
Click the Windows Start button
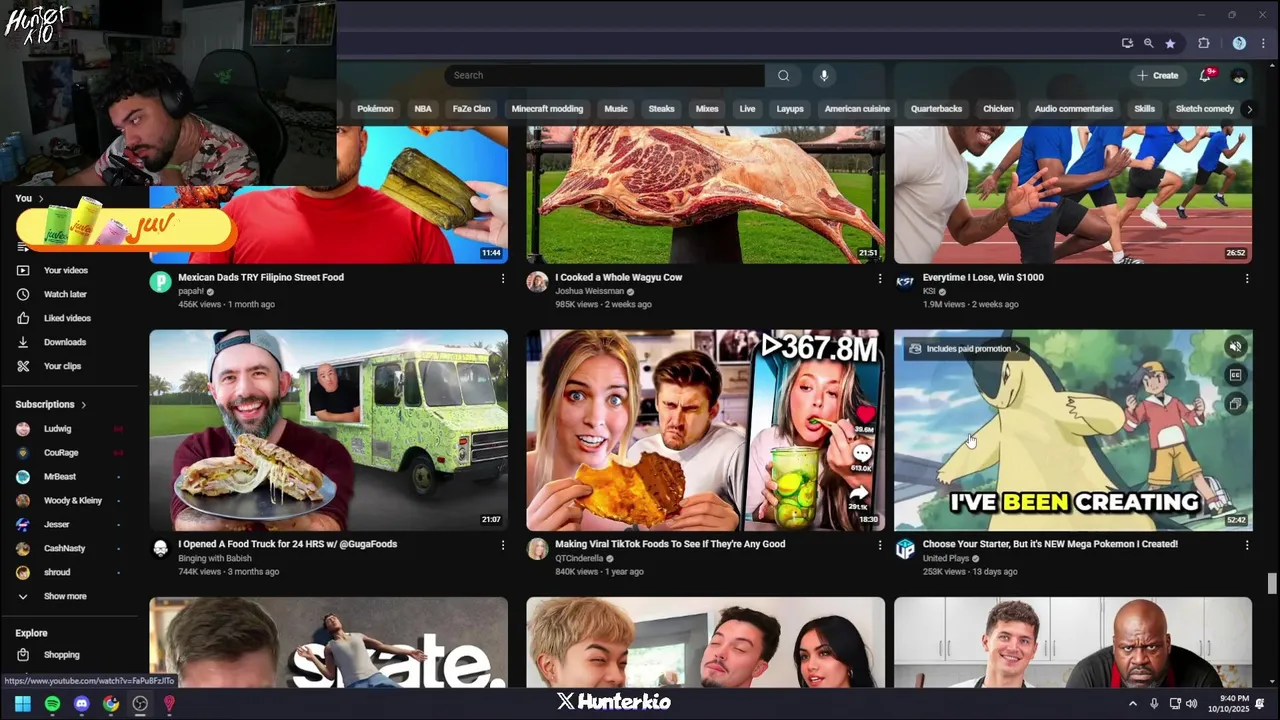[x=23, y=704]
